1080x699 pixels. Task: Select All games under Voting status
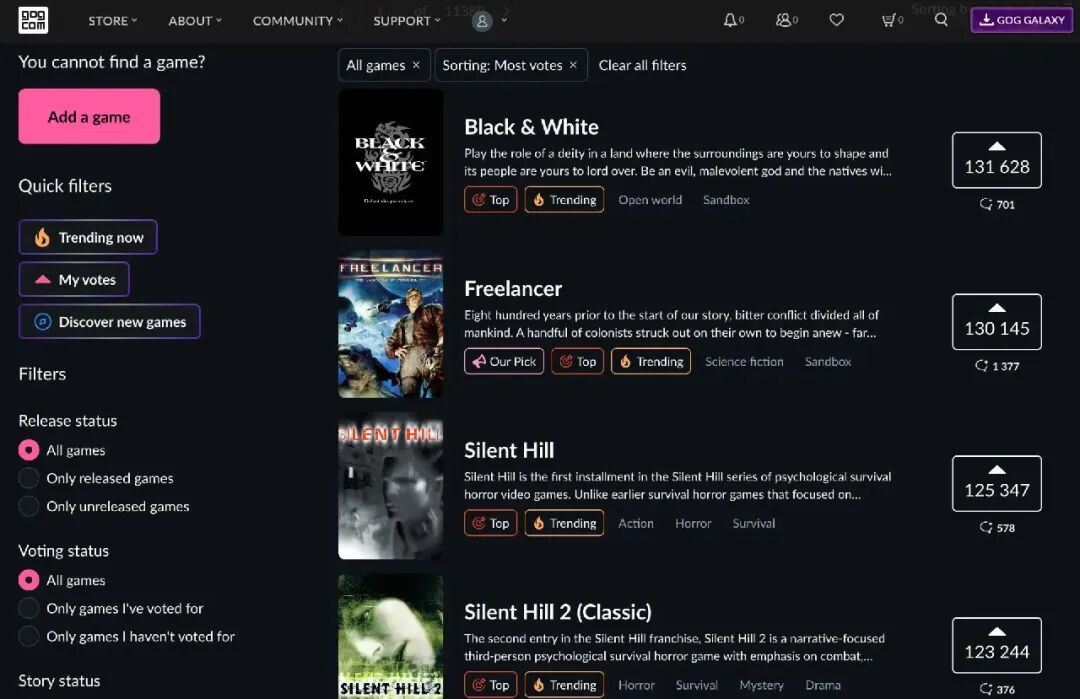pos(28,581)
